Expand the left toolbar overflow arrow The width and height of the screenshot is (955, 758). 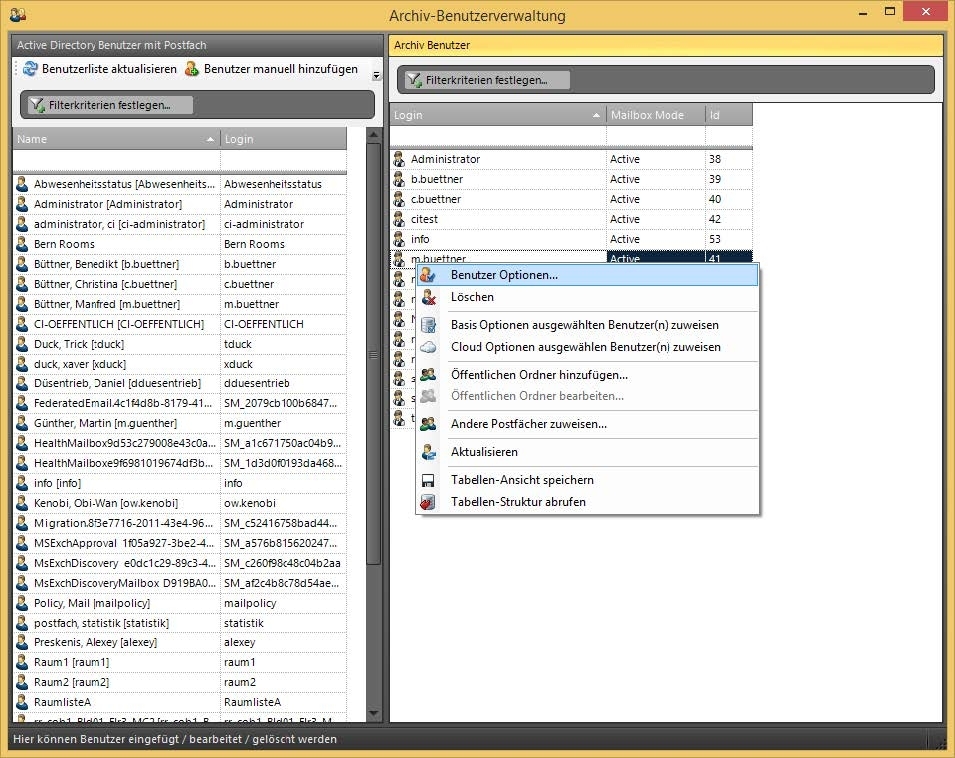(377, 74)
